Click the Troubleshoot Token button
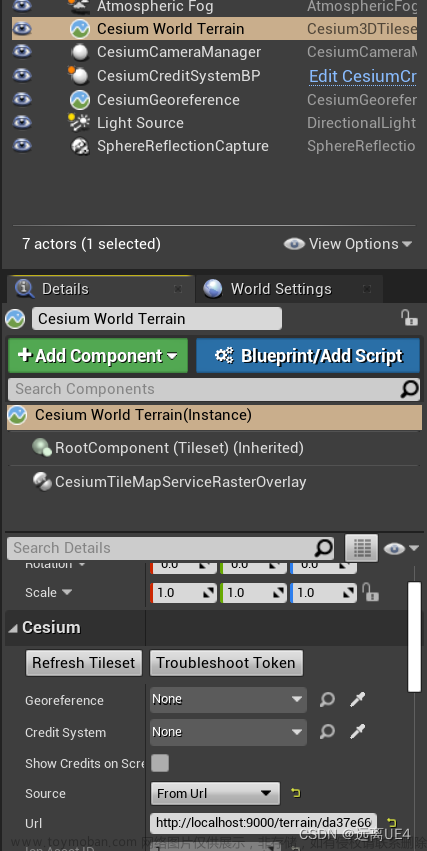Screen dimensions: 427x851 coord(226,663)
